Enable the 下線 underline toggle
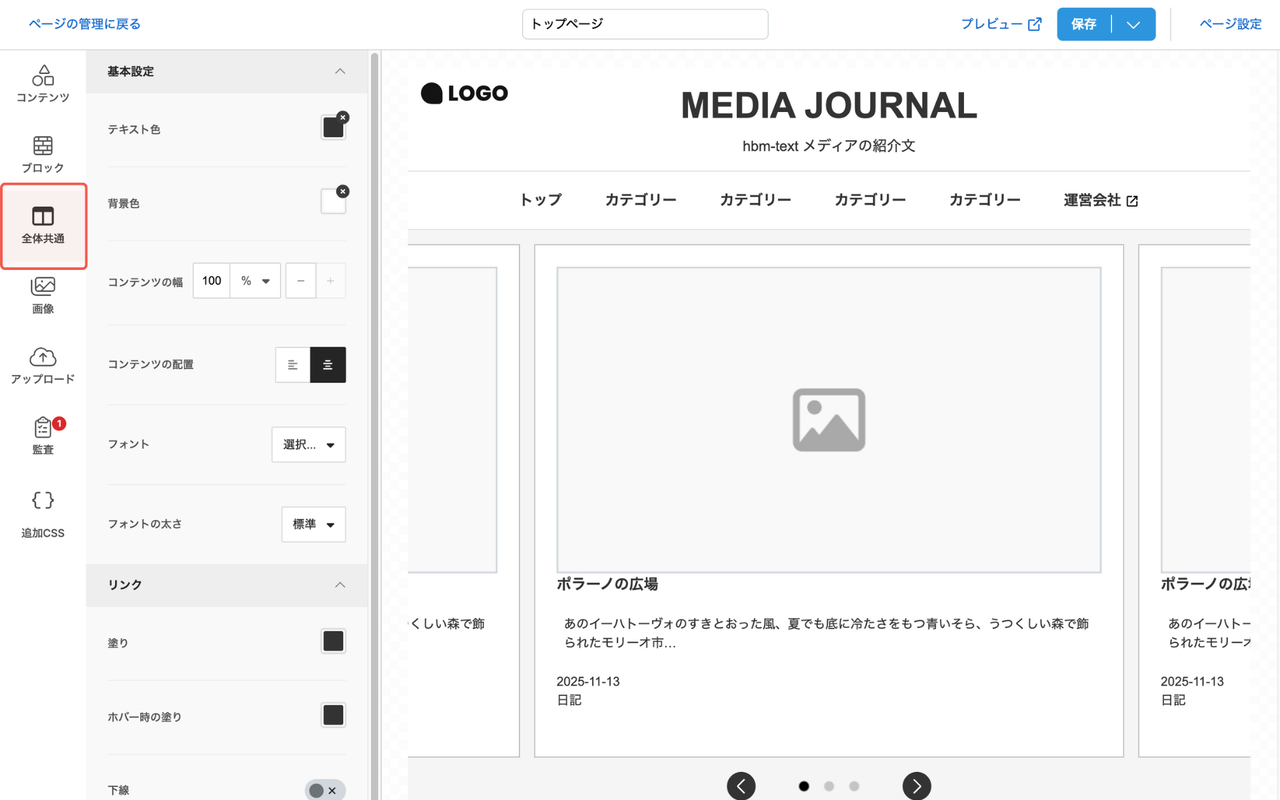 [x=325, y=790]
